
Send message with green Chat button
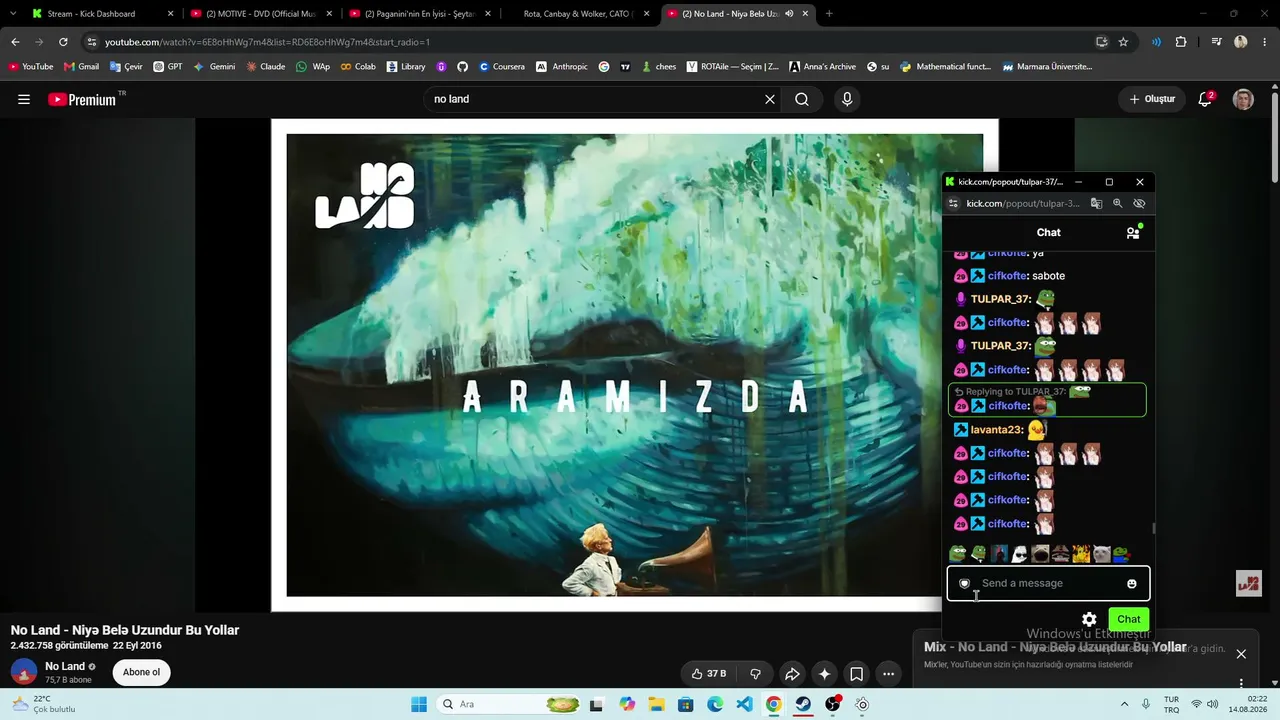tap(1128, 619)
